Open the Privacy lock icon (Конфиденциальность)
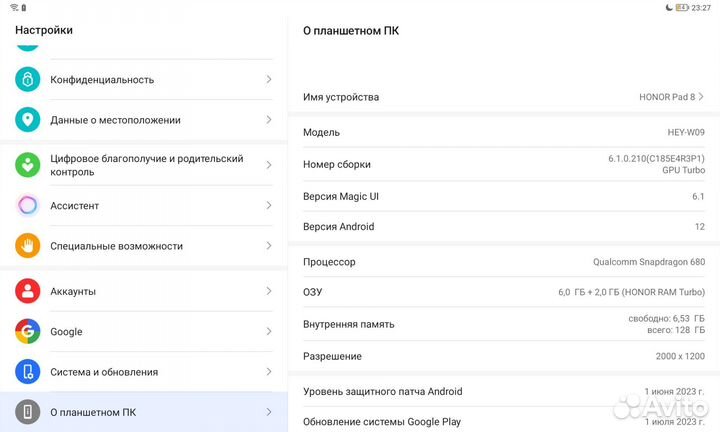Image resolution: width=720 pixels, height=432 pixels. coord(28,79)
